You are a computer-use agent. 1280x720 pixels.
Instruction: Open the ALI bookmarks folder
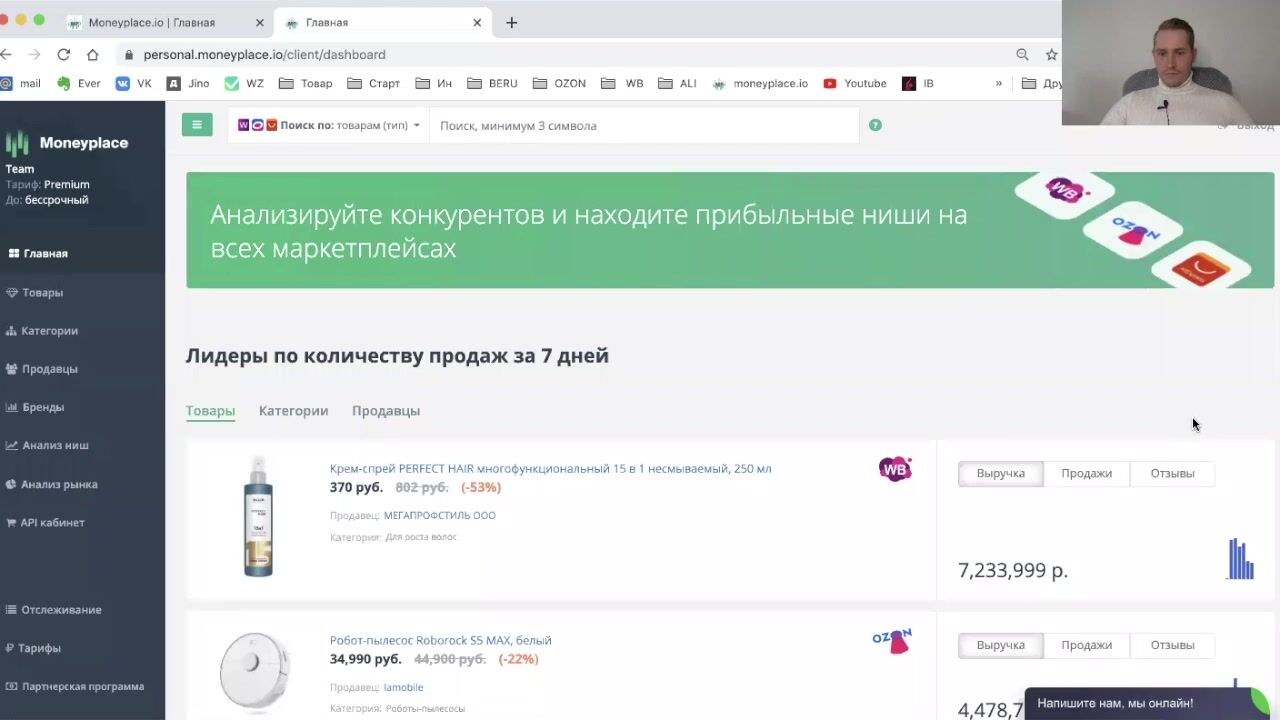pyautogui.click(x=678, y=84)
